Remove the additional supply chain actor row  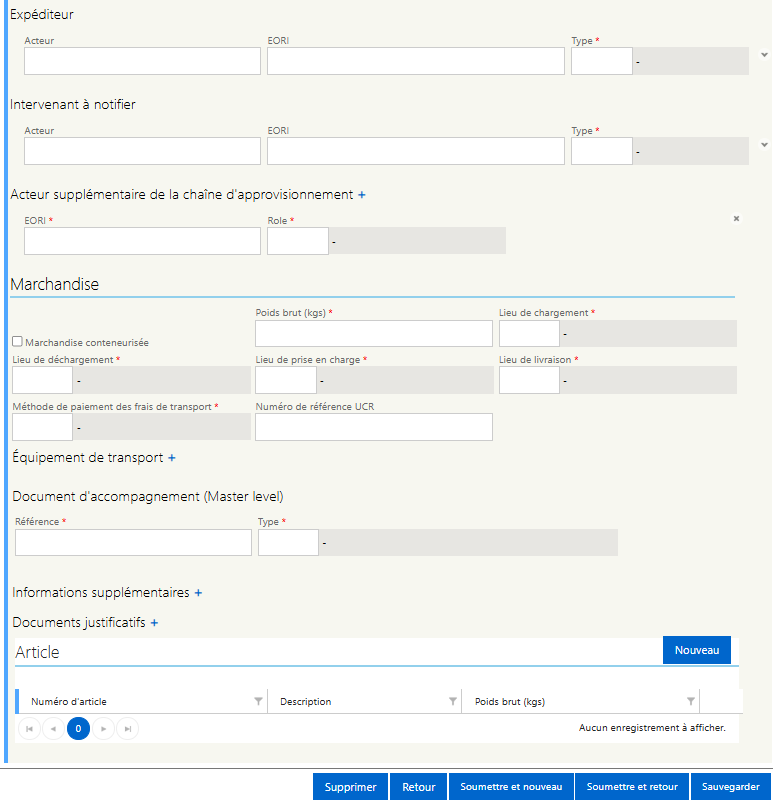coord(736,218)
